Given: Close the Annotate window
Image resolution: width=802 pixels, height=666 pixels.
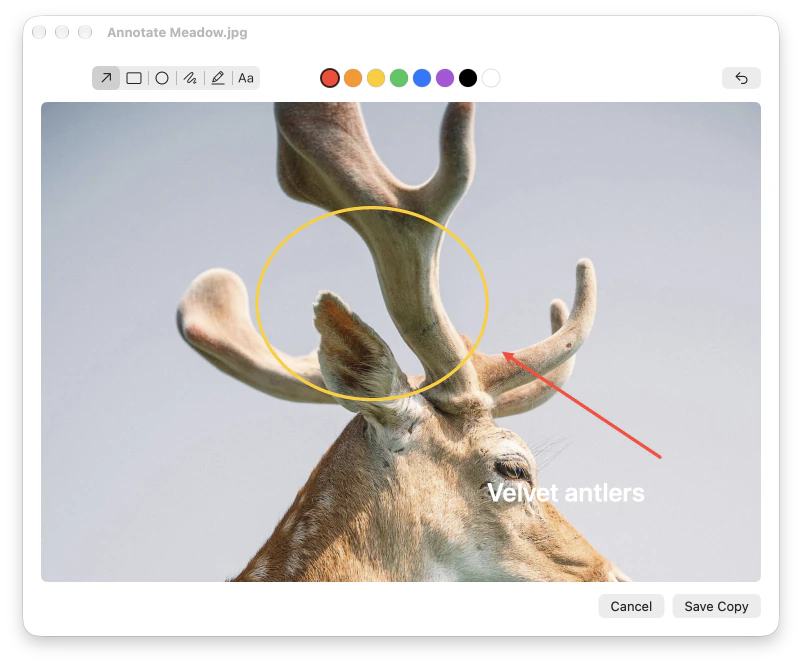Looking at the screenshot, I should click(39, 32).
